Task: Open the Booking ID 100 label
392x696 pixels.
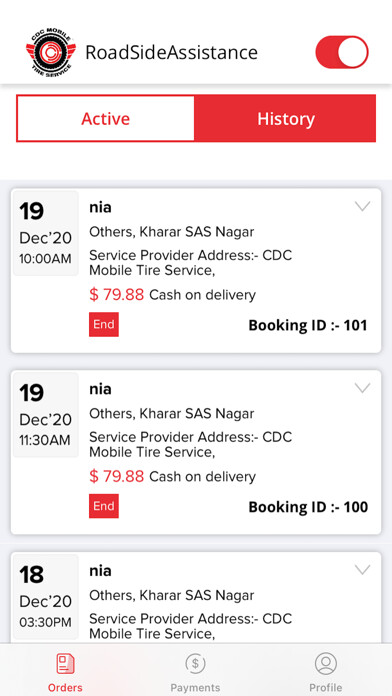Action: pyautogui.click(x=308, y=507)
